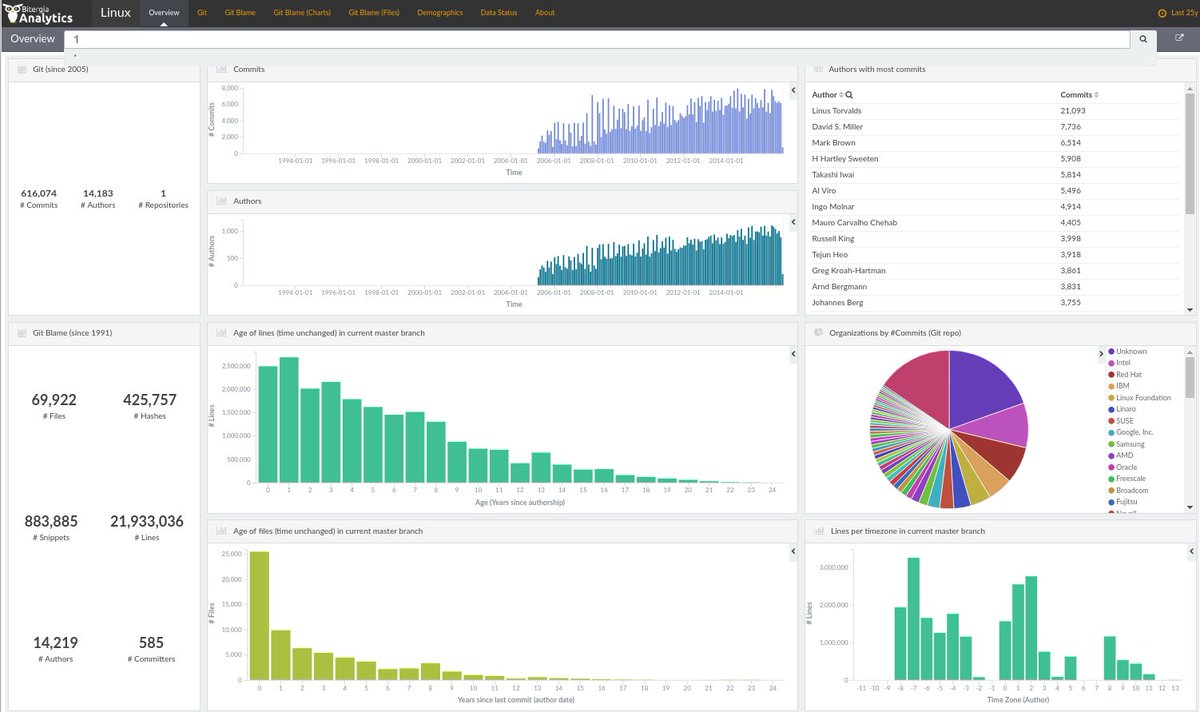Click the 21,933,036 # Lines metric

point(147,527)
